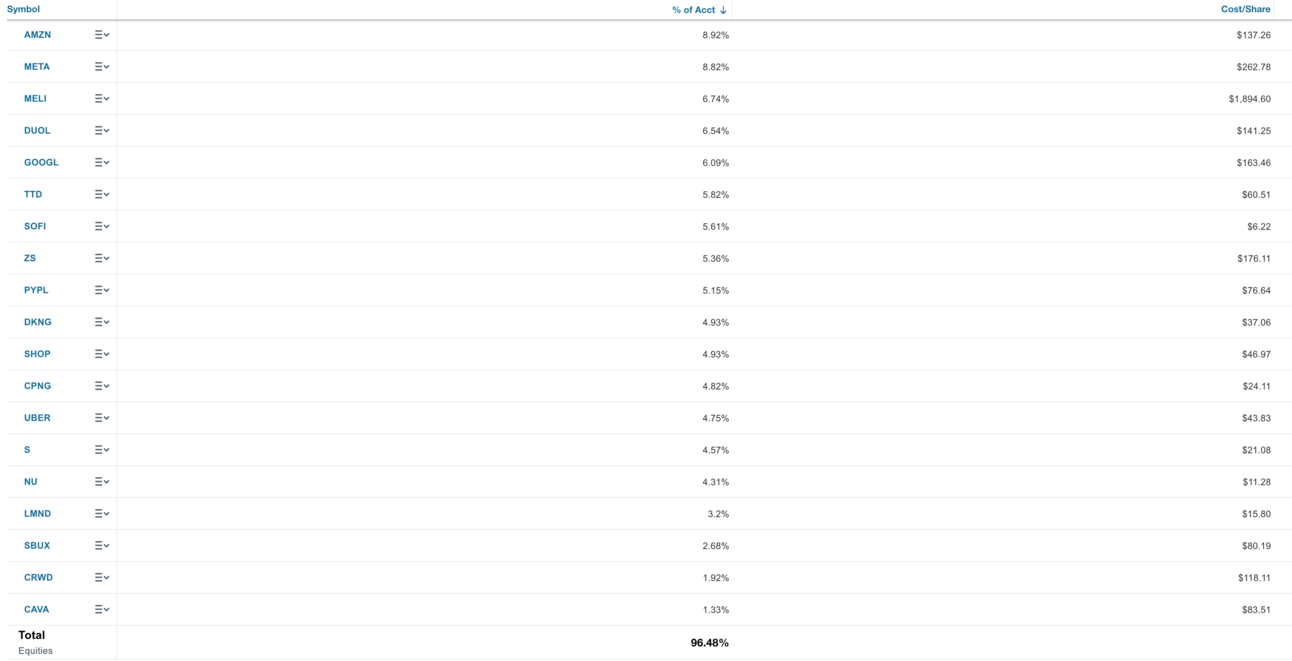
Task: Open the action menu icon for SOFI
Action: coord(102,227)
